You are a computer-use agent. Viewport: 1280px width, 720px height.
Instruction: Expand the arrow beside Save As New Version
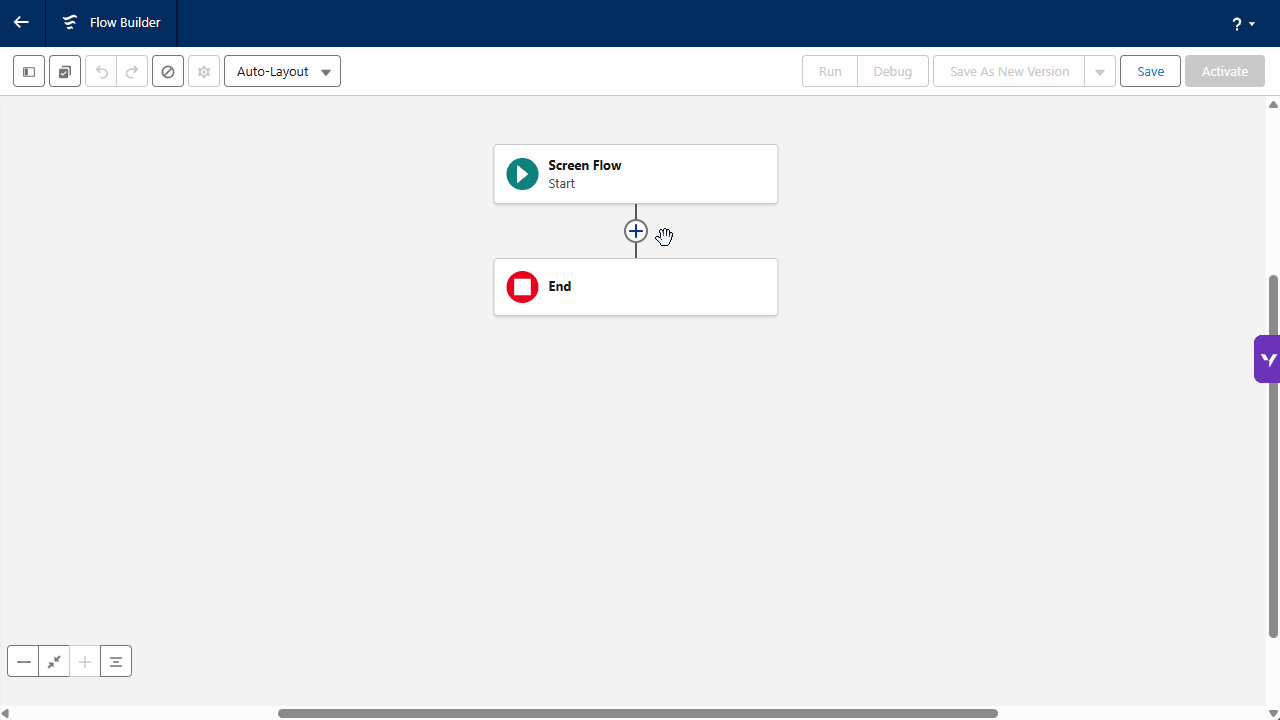coord(1100,72)
